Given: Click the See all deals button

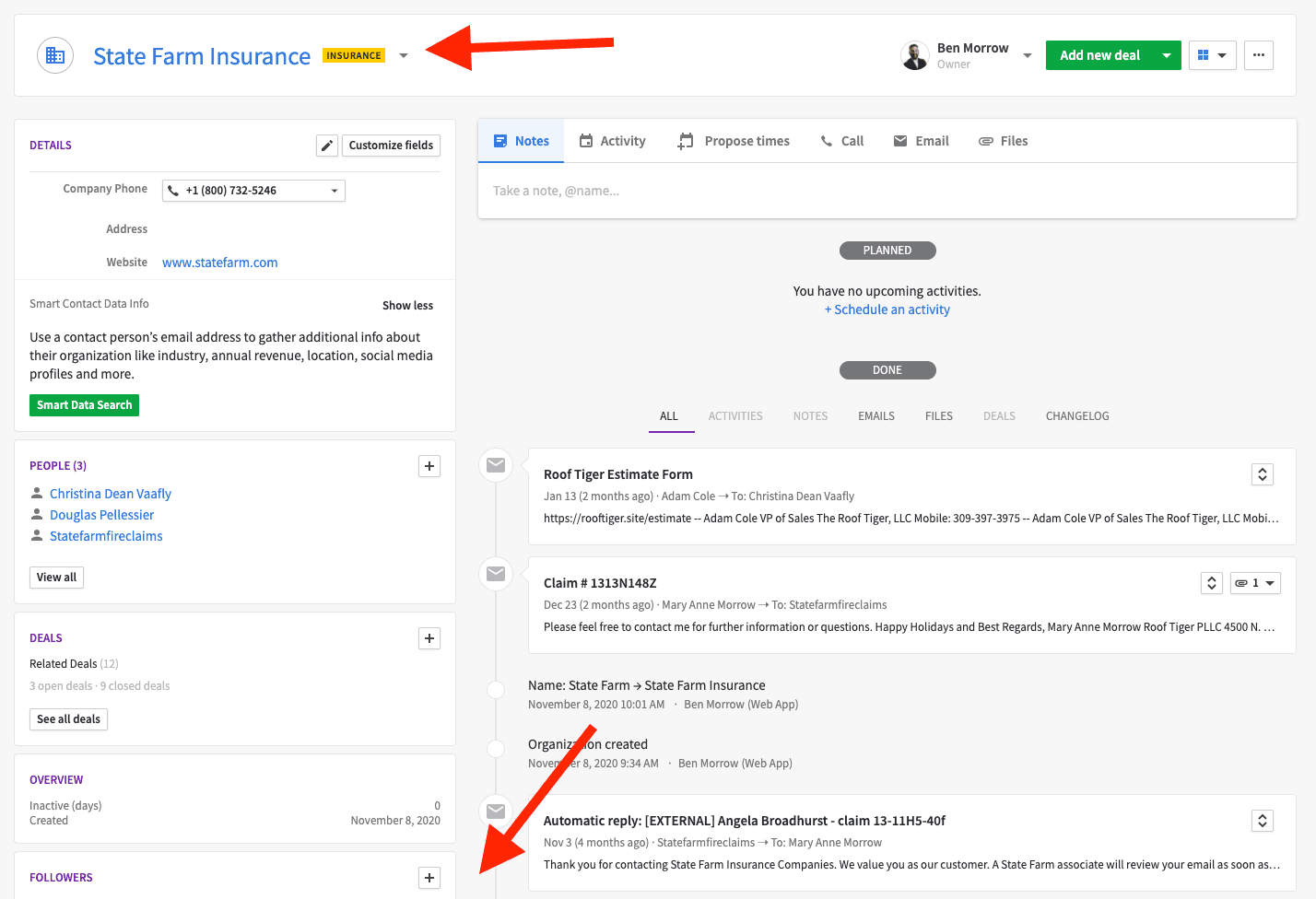Looking at the screenshot, I should coord(68,719).
